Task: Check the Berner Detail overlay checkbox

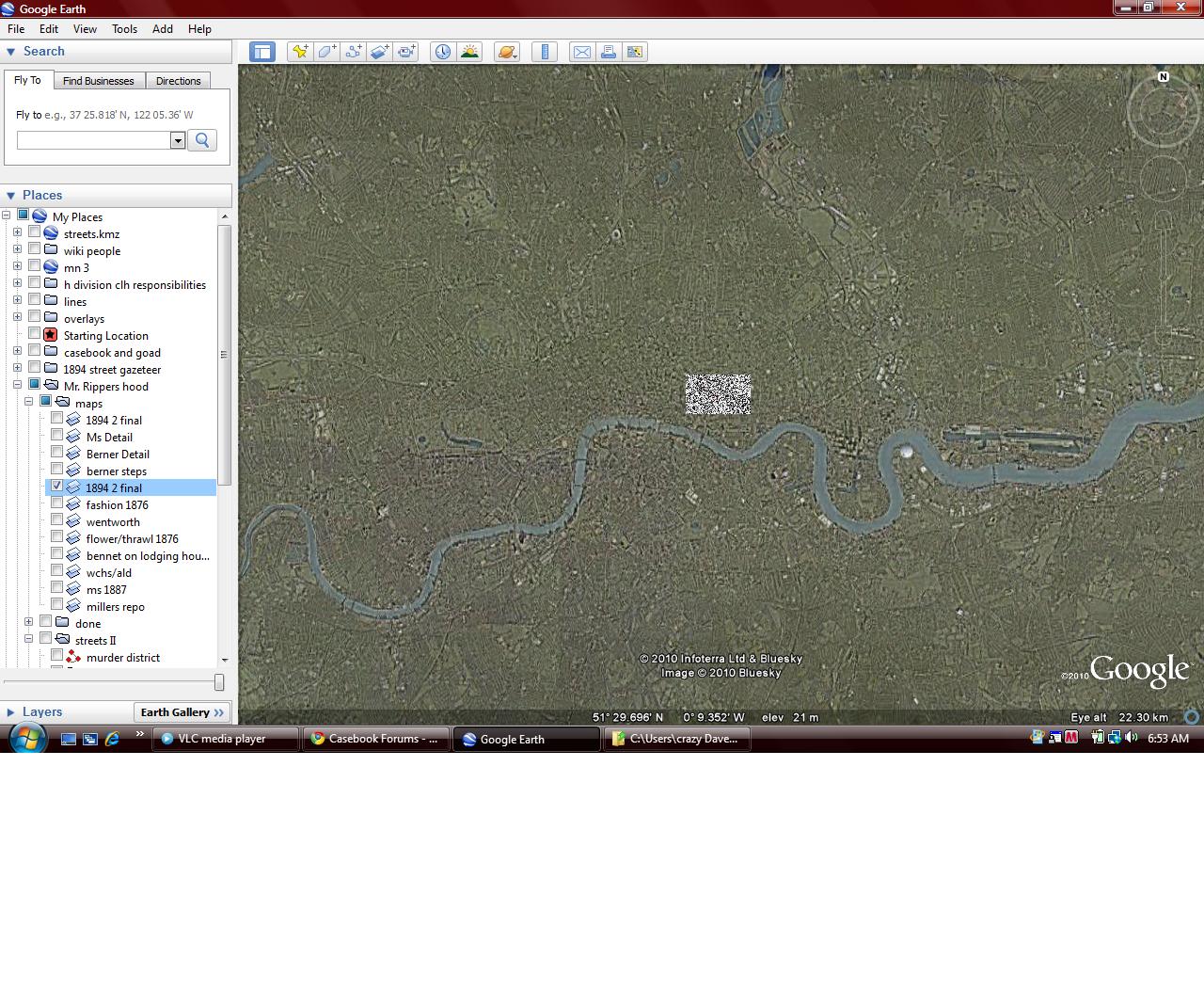Action: [x=57, y=453]
